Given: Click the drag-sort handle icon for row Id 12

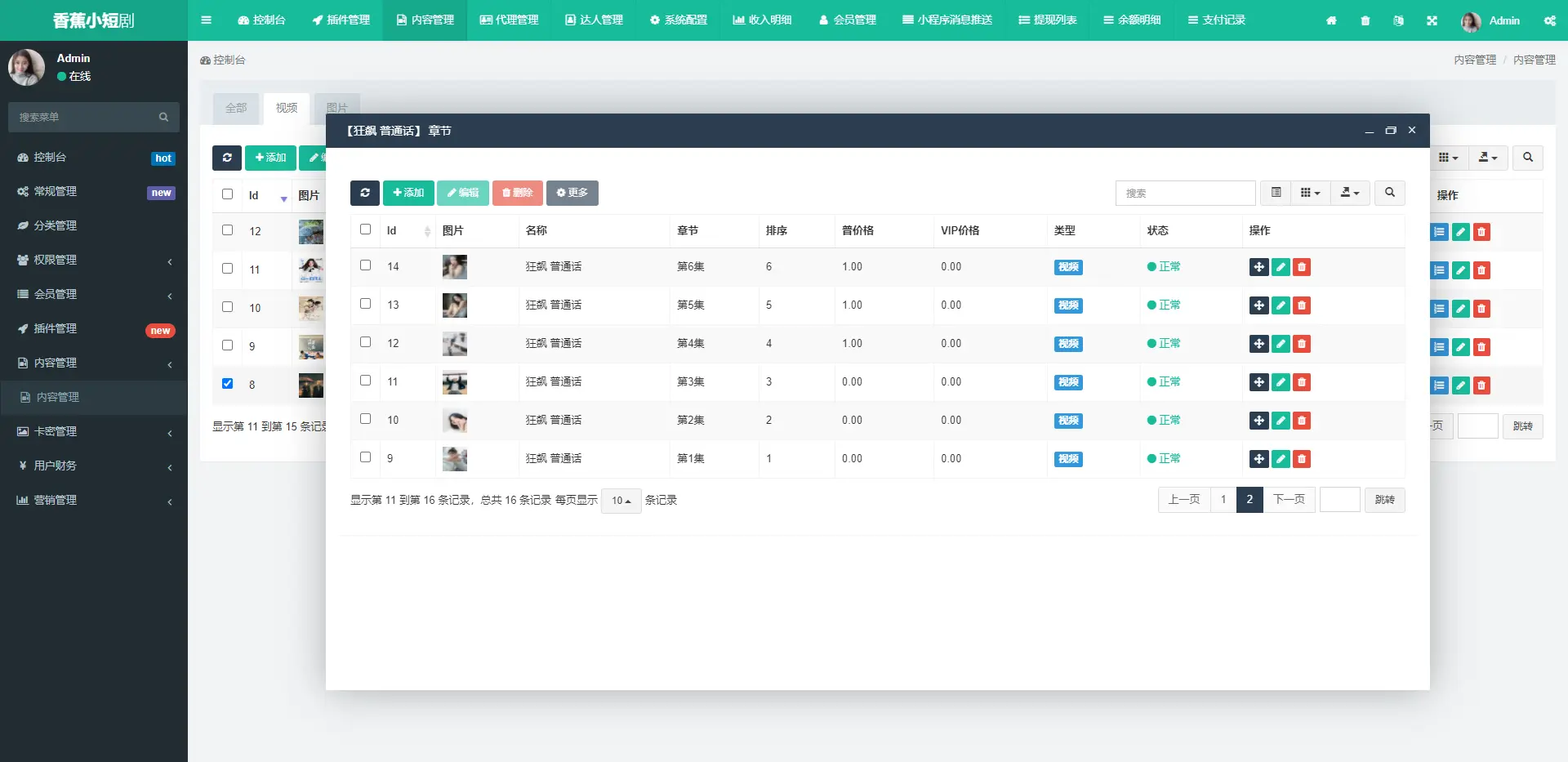Looking at the screenshot, I should [1258, 344].
